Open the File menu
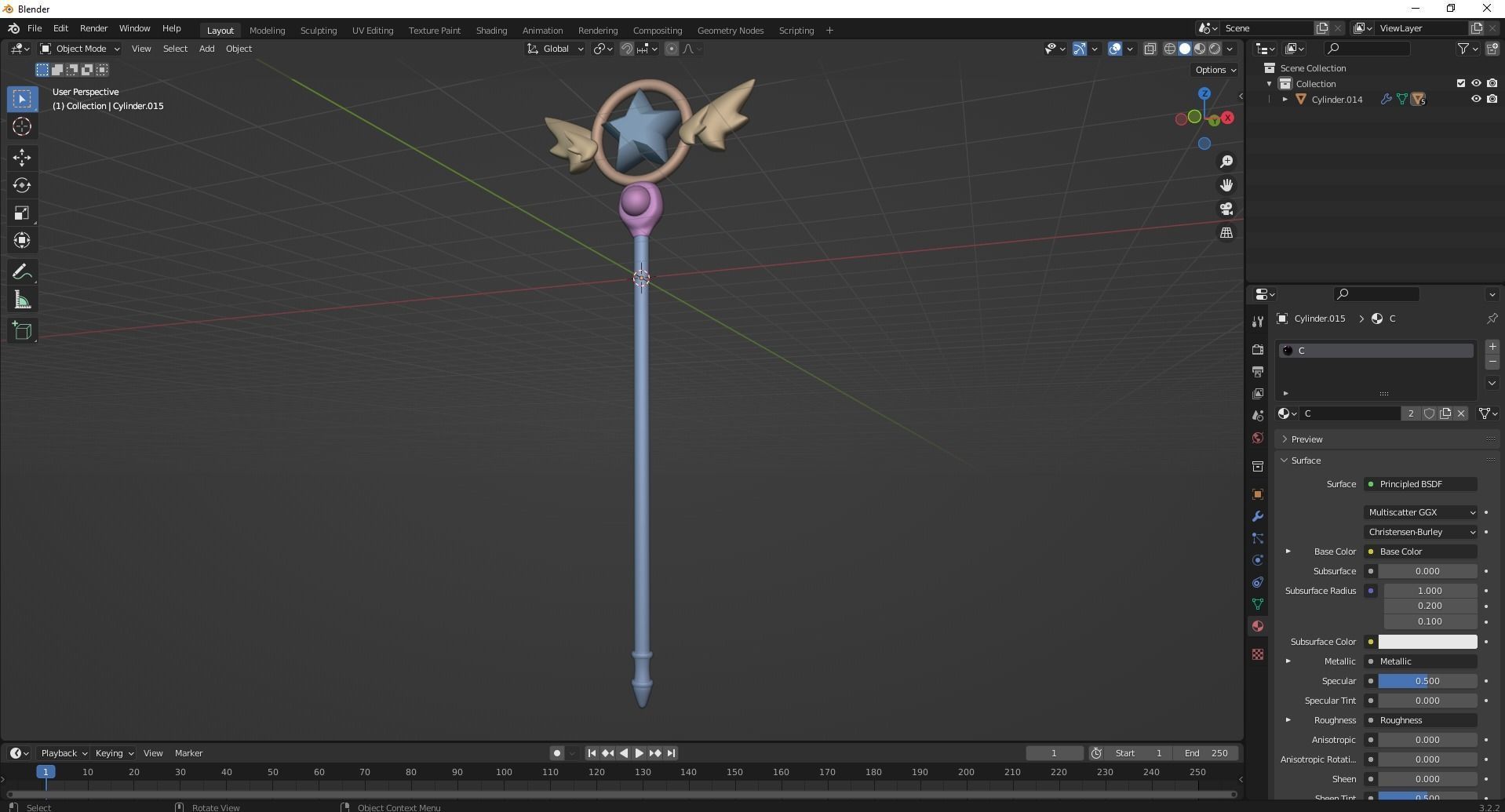Image resolution: width=1505 pixels, height=812 pixels. coord(35,28)
